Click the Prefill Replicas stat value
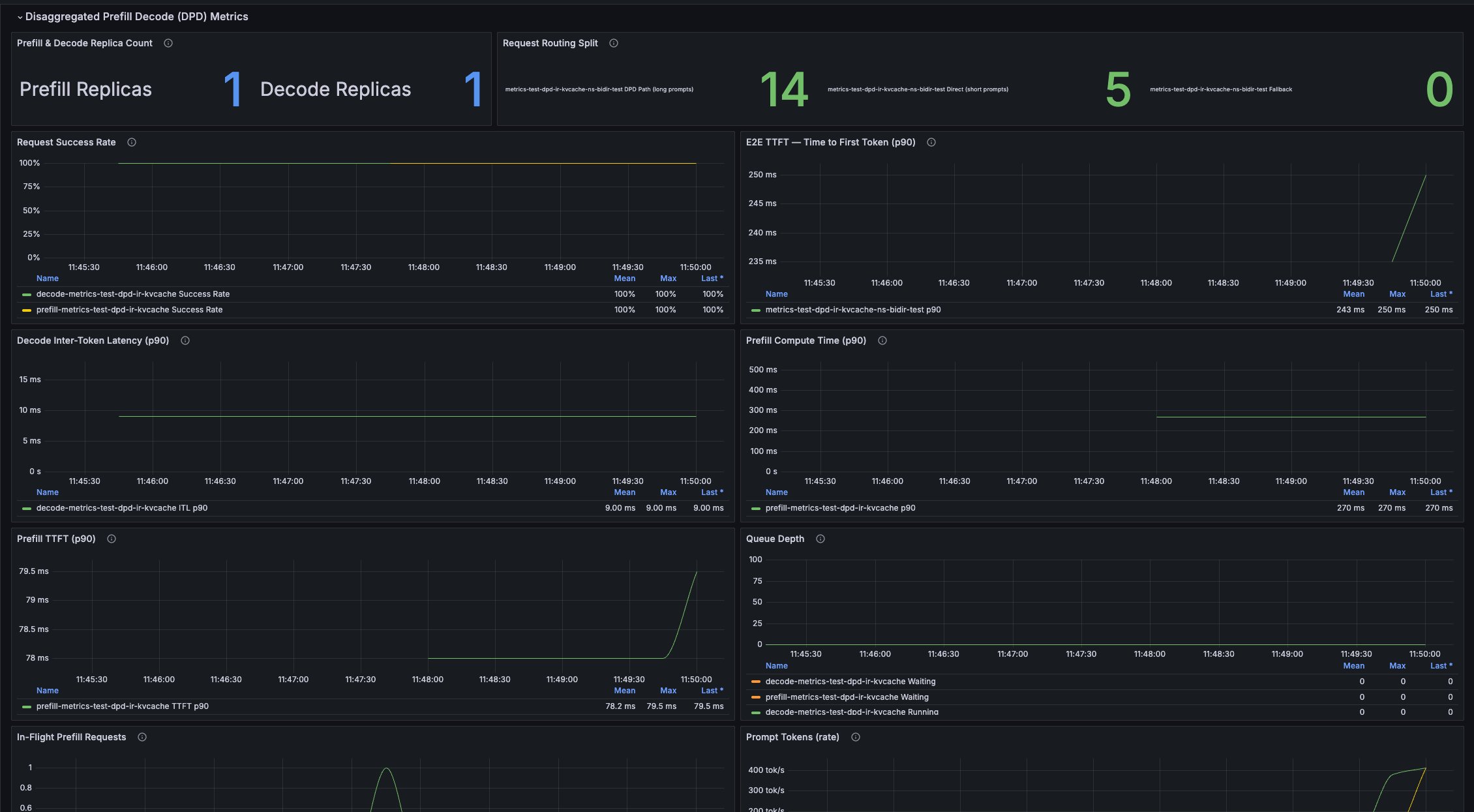The height and width of the screenshot is (812, 1474). pyautogui.click(x=233, y=89)
